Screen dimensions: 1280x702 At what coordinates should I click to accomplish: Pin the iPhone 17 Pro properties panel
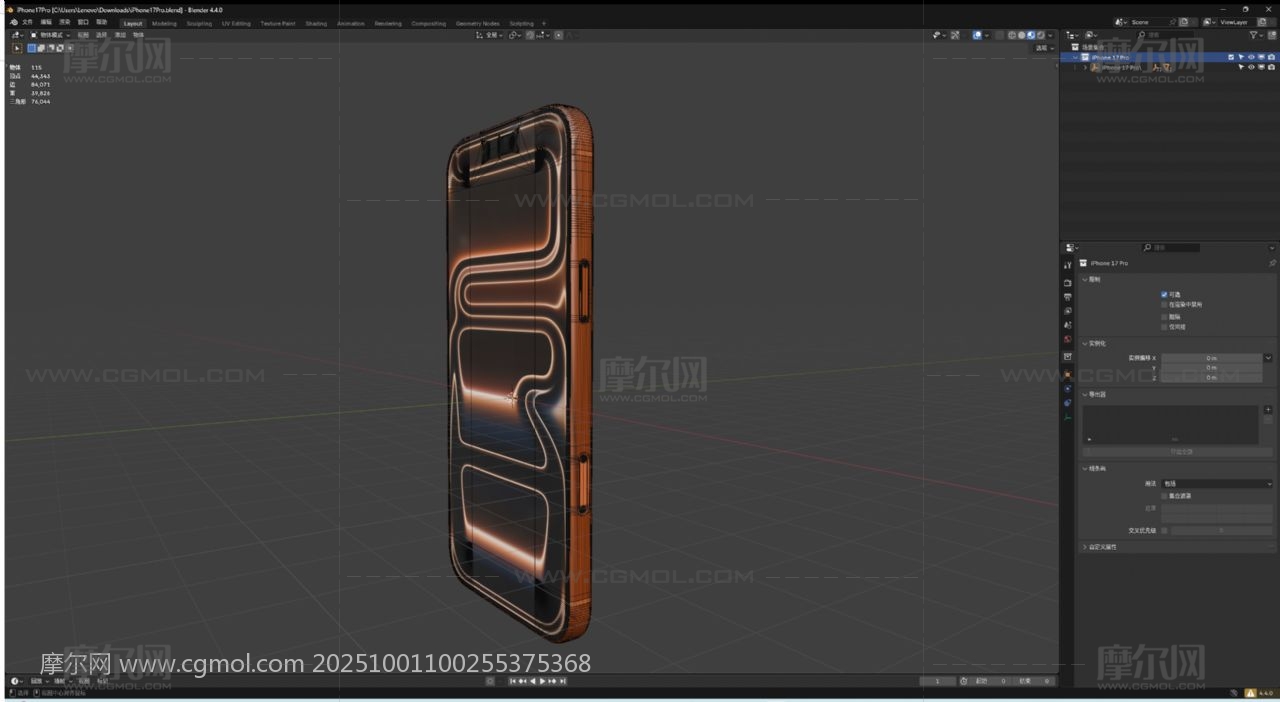[1272, 263]
